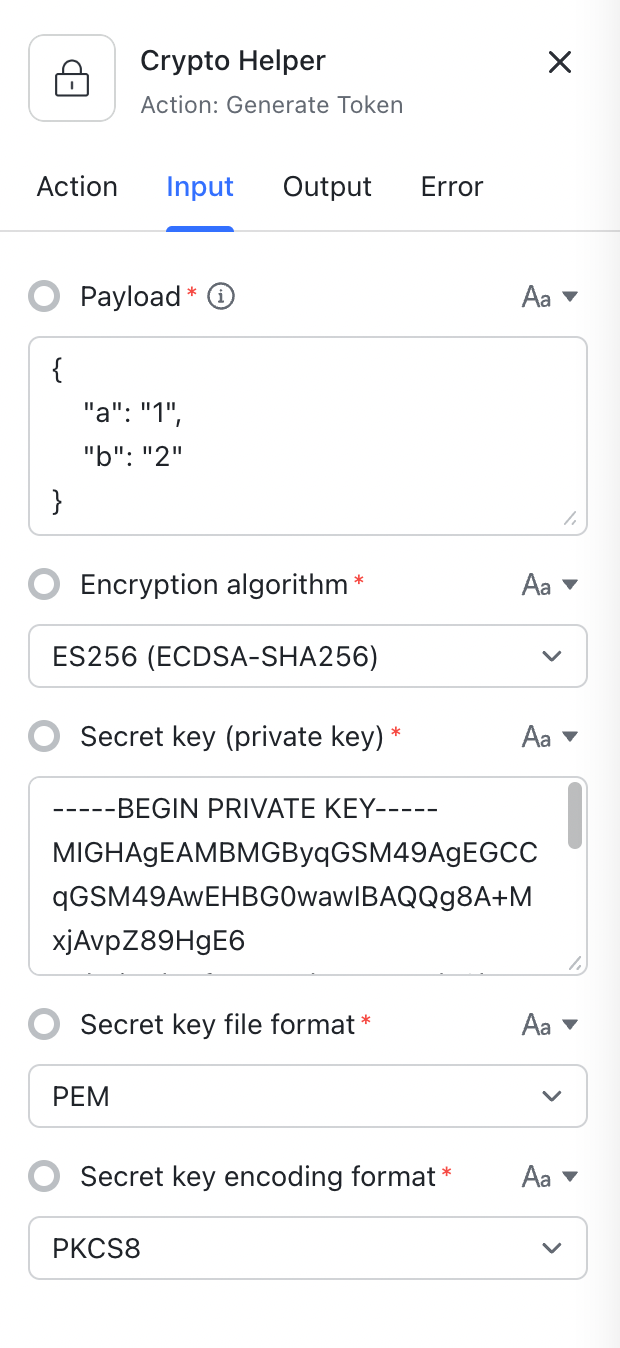
Task: Click the Aa text format icon beside Payload
Action: 536,296
